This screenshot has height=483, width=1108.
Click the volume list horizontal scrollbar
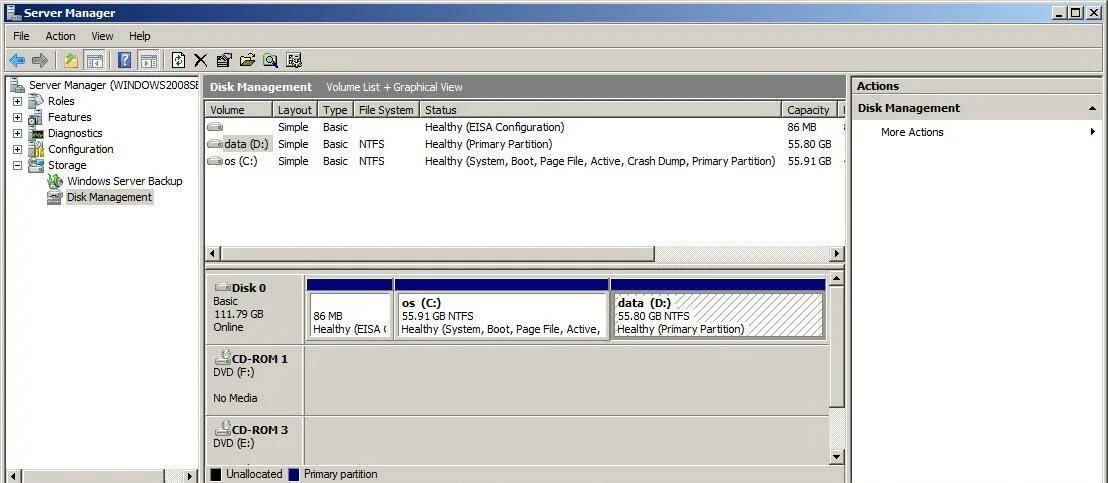(438, 254)
